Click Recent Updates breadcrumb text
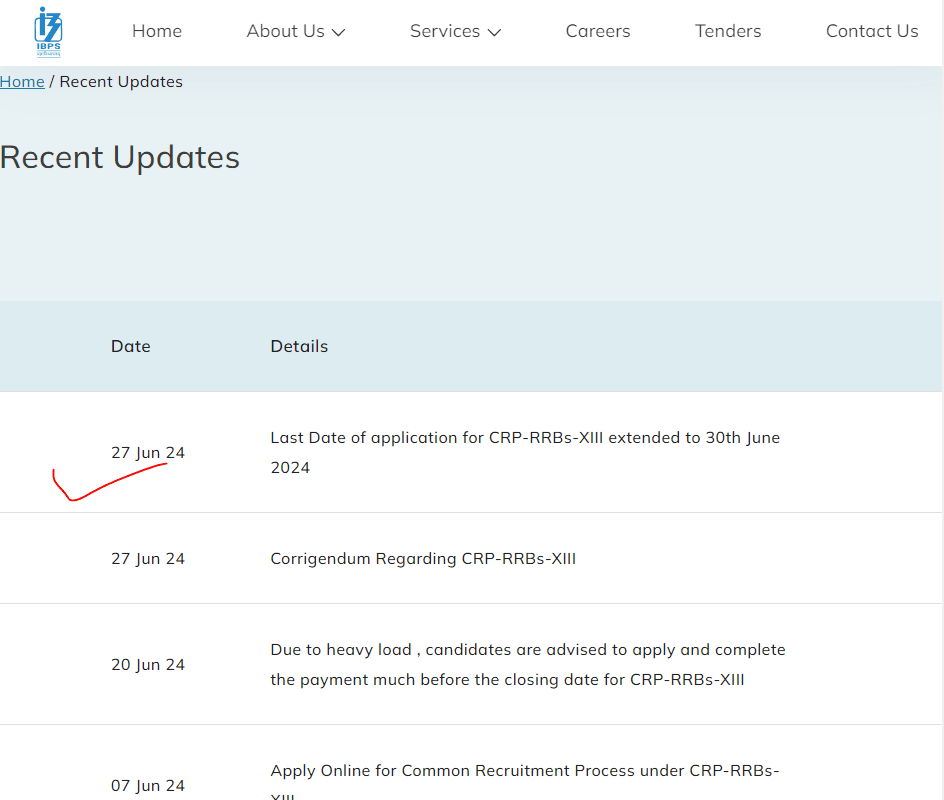Image resolution: width=944 pixels, height=800 pixels. (121, 82)
